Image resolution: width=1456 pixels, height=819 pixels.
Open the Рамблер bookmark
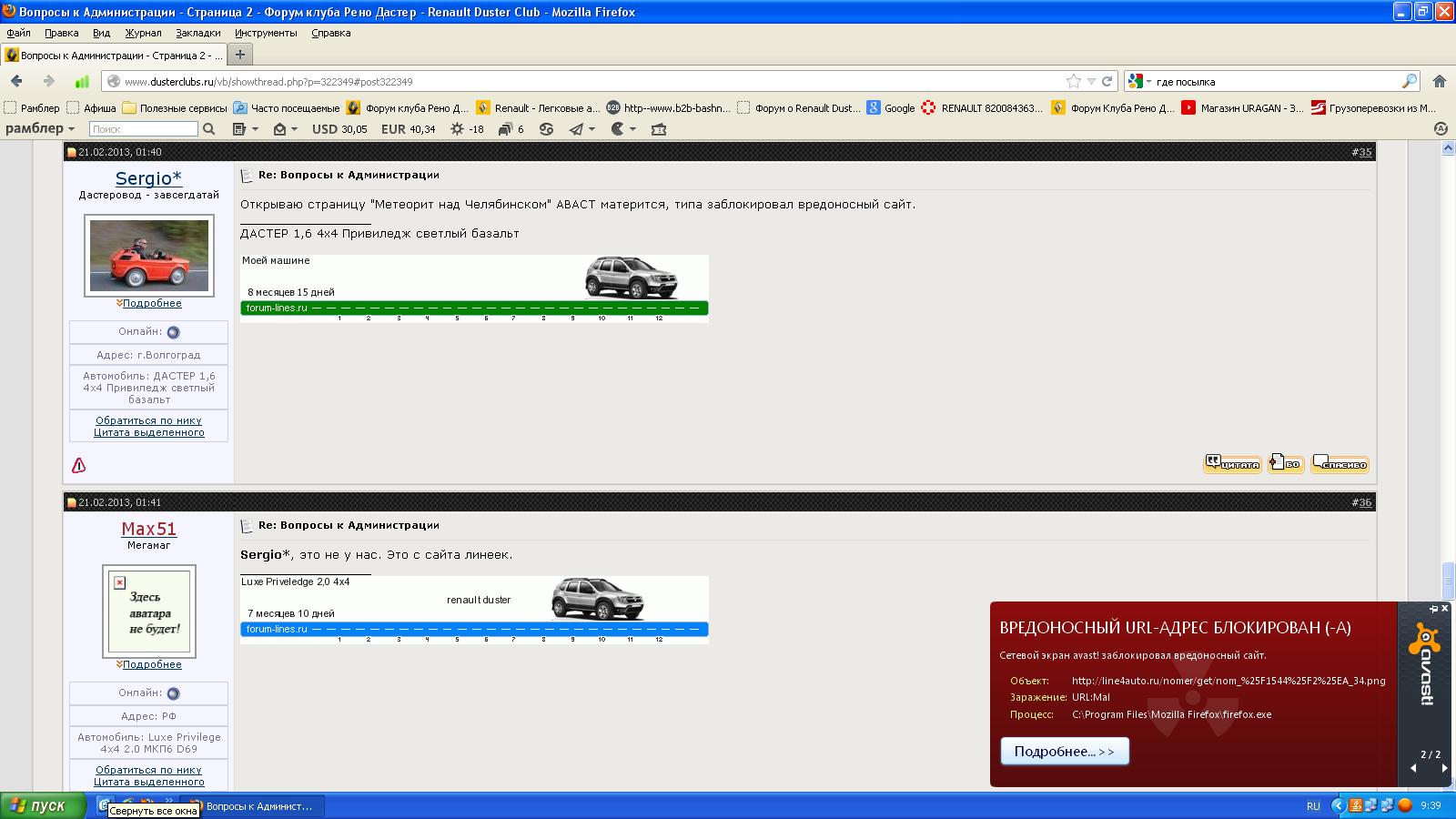32,107
